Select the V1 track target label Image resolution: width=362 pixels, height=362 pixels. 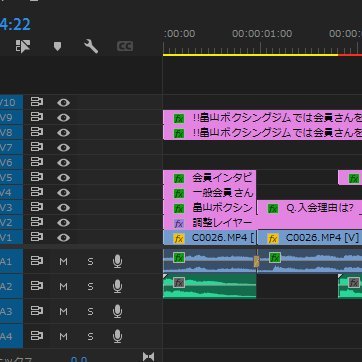(11, 237)
